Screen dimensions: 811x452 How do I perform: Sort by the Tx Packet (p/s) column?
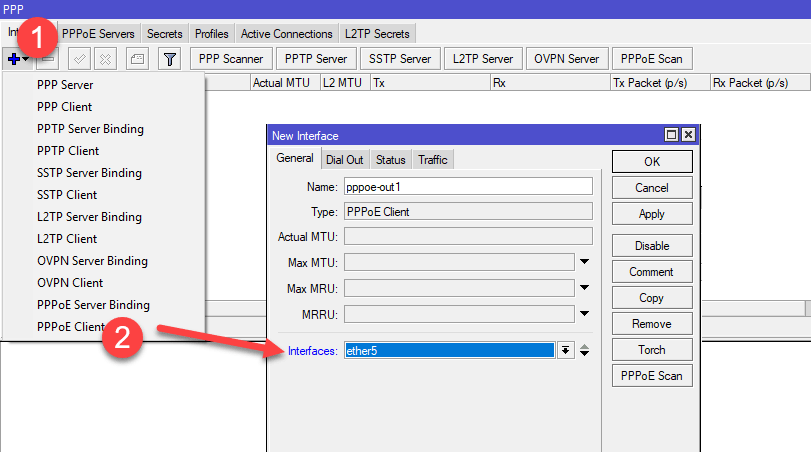click(x=660, y=83)
